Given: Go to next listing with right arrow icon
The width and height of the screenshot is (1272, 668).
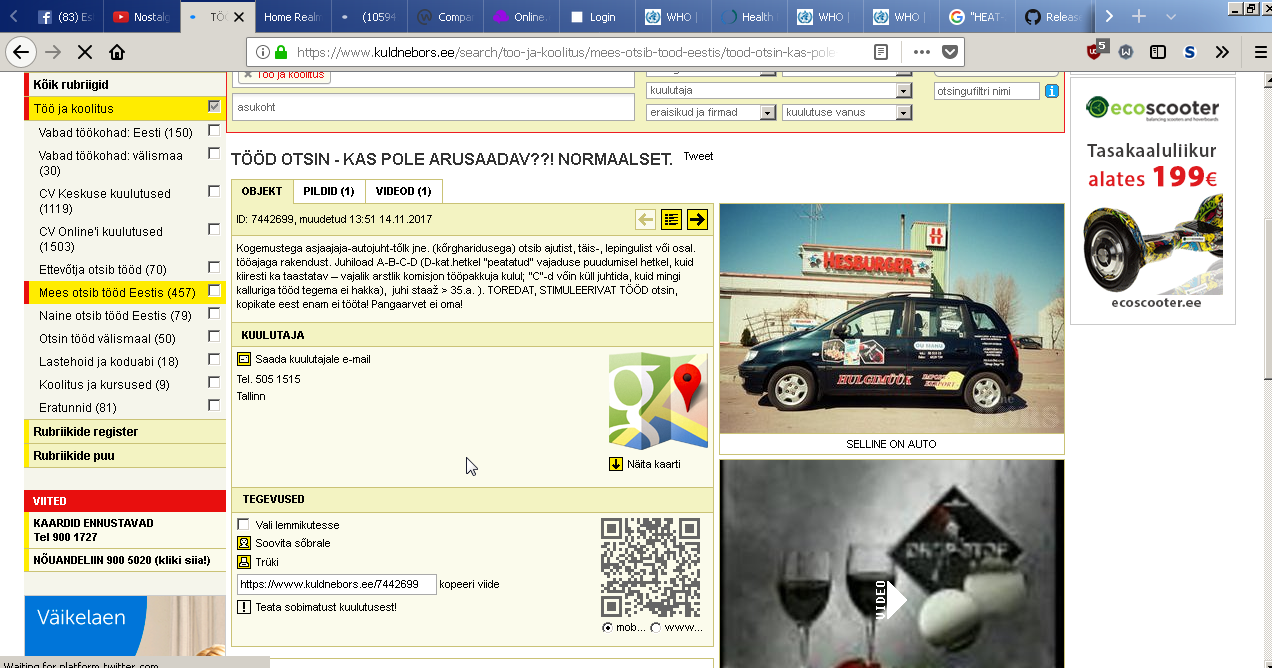Looking at the screenshot, I should coord(697,220).
